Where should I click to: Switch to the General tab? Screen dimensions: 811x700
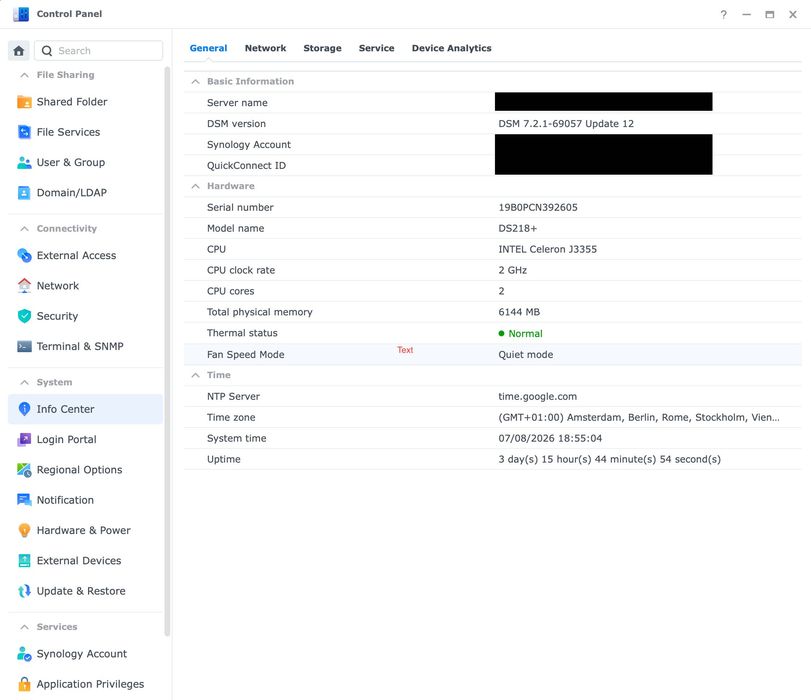click(x=208, y=48)
